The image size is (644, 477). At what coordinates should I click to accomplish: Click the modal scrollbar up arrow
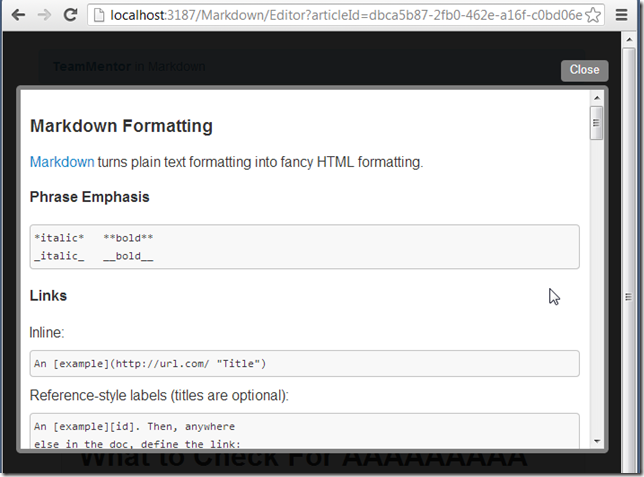(x=597, y=98)
